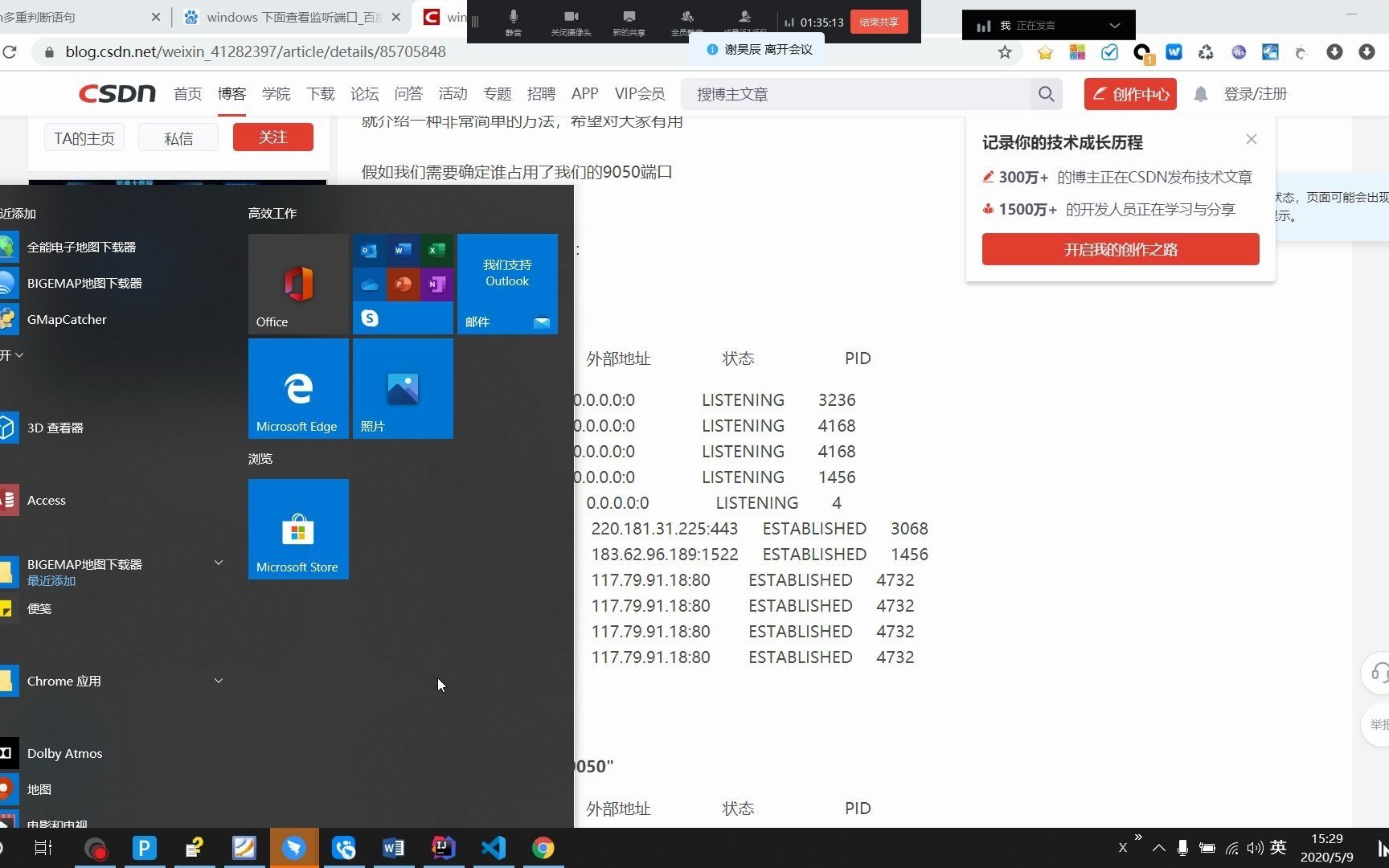Image resolution: width=1389 pixels, height=868 pixels.
Task: Click the CSDN notification bell icon
Action: (x=1200, y=94)
